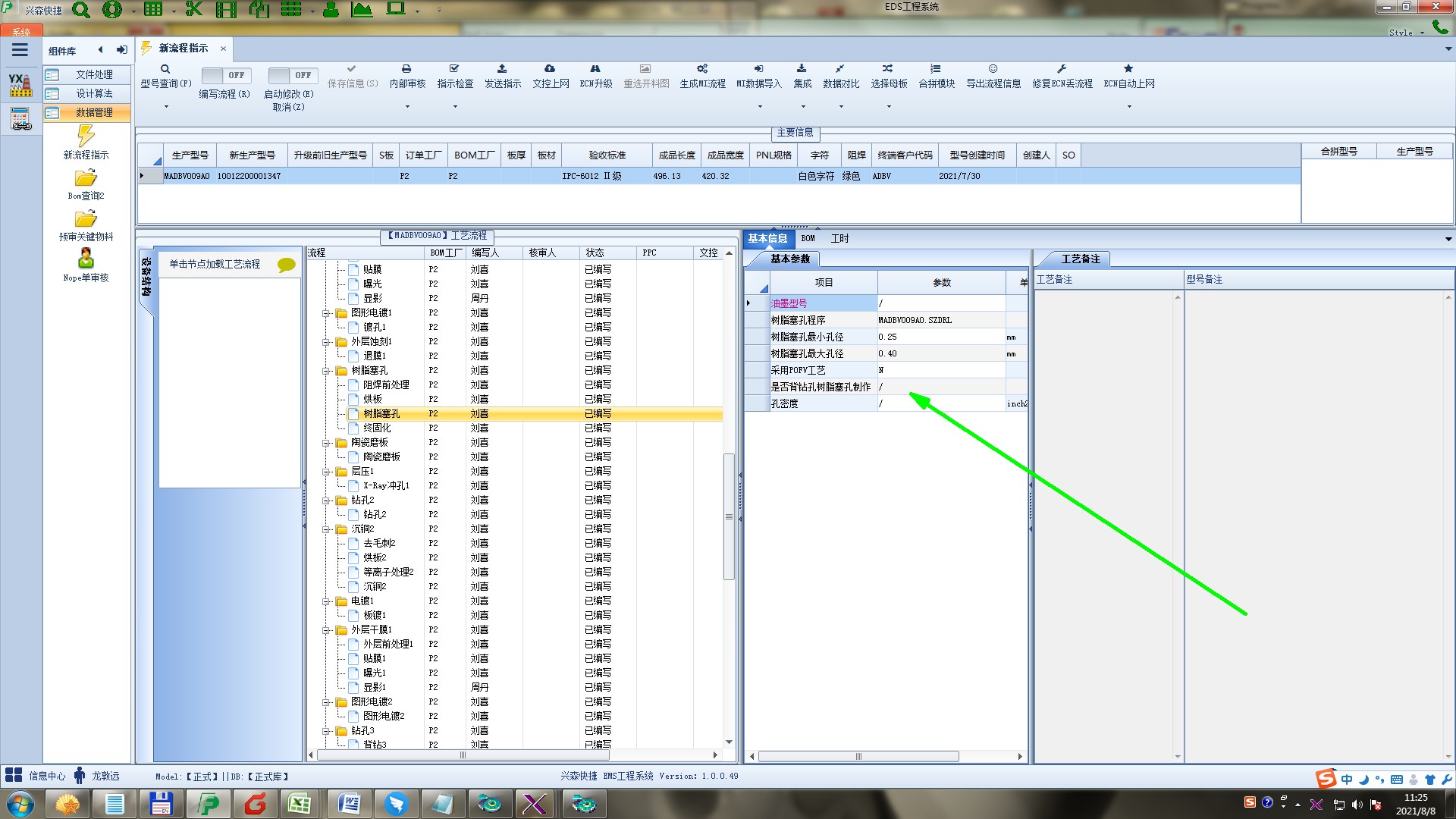Click the 发送指示 upload icon
This screenshot has height=819, width=1456.
coord(502,69)
